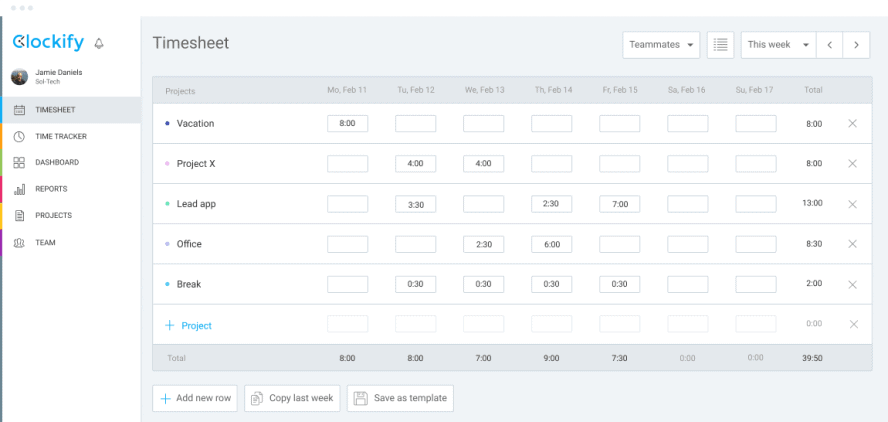This screenshot has height=422, width=888.
Task: Expand the This week date range
Action: coord(777,45)
